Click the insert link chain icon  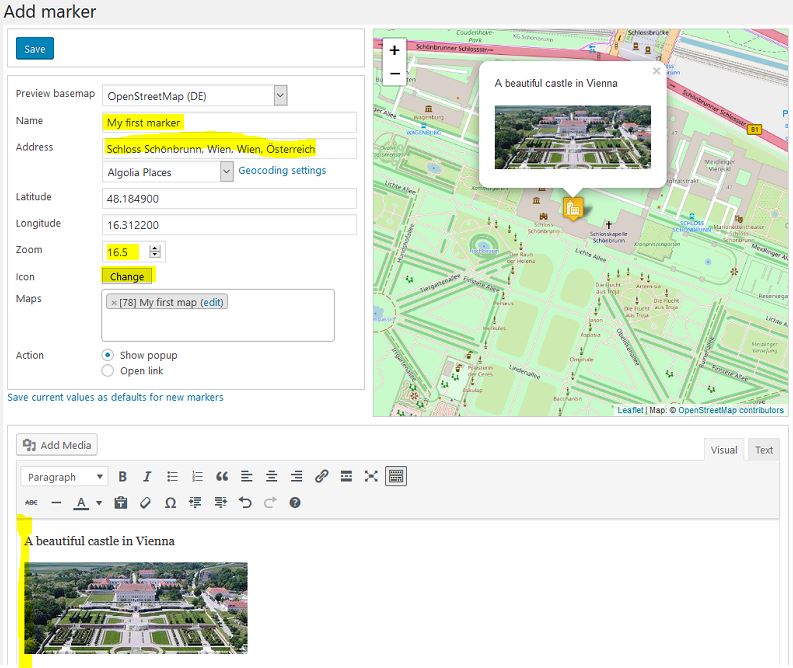(x=321, y=476)
